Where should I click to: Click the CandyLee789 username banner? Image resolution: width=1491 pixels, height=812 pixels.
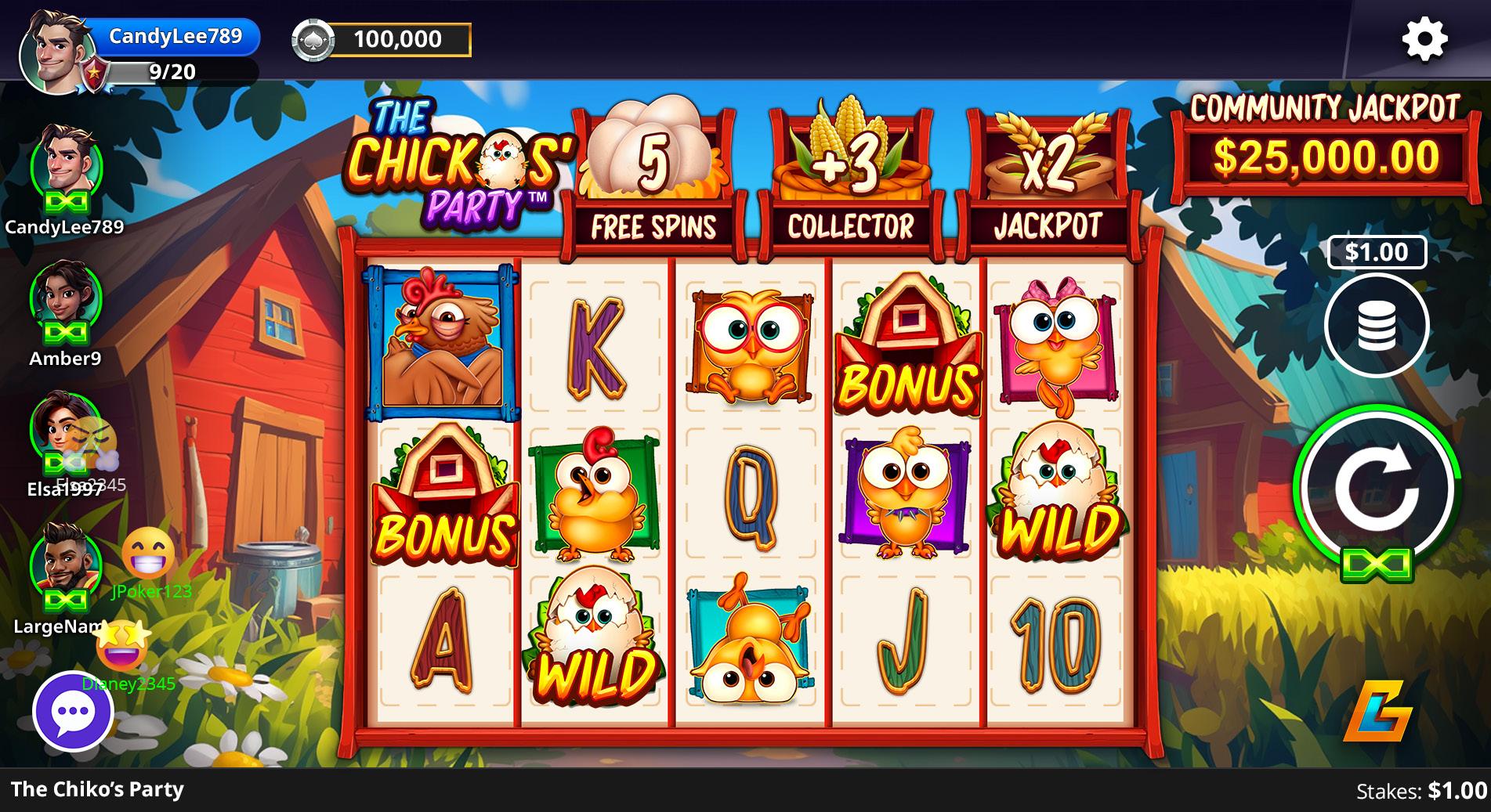click(176, 37)
